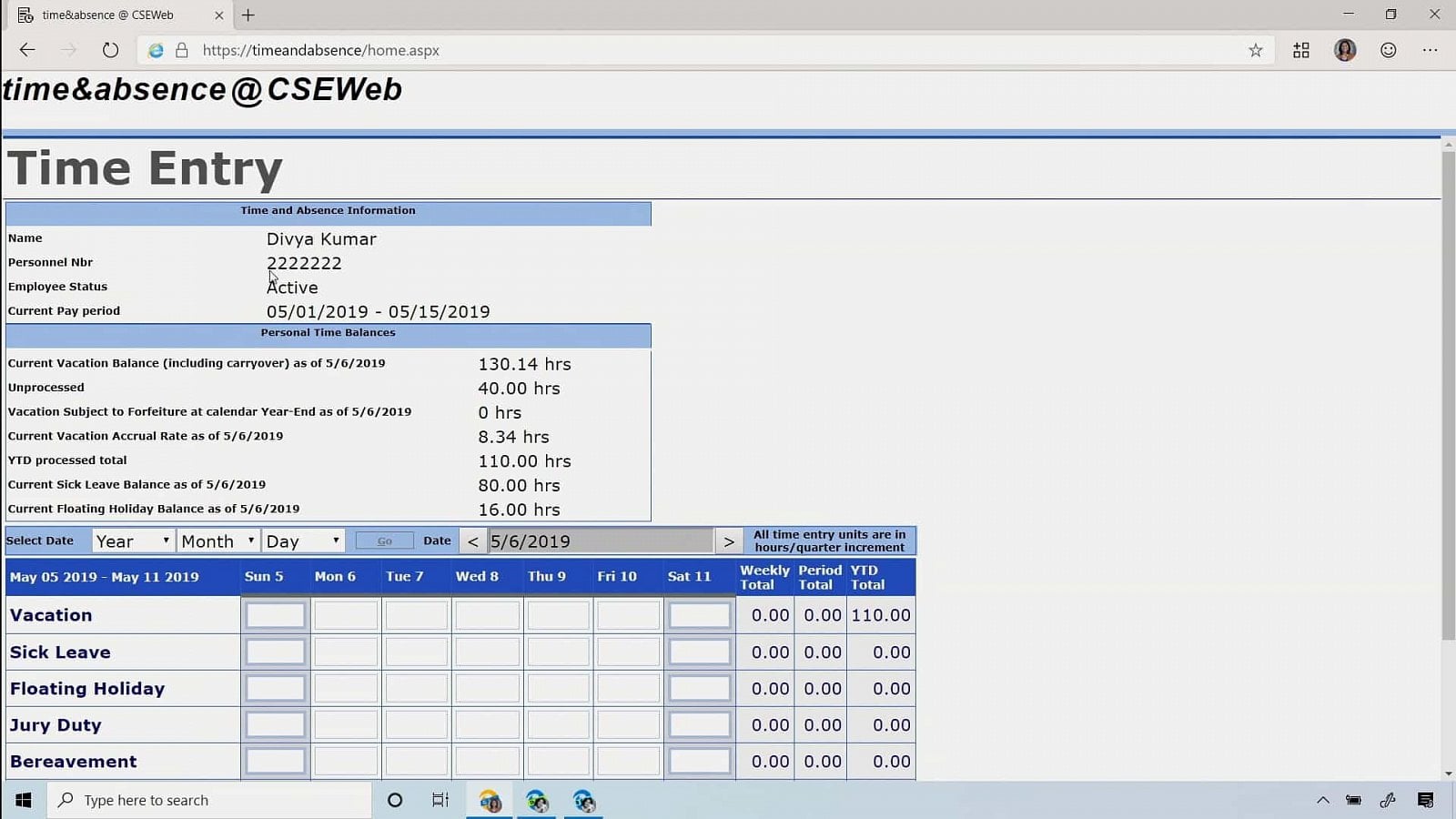Close the time&absence @ CSEWeb tab
This screenshot has height=819, width=1456.
pyautogui.click(x=219, y=15)
